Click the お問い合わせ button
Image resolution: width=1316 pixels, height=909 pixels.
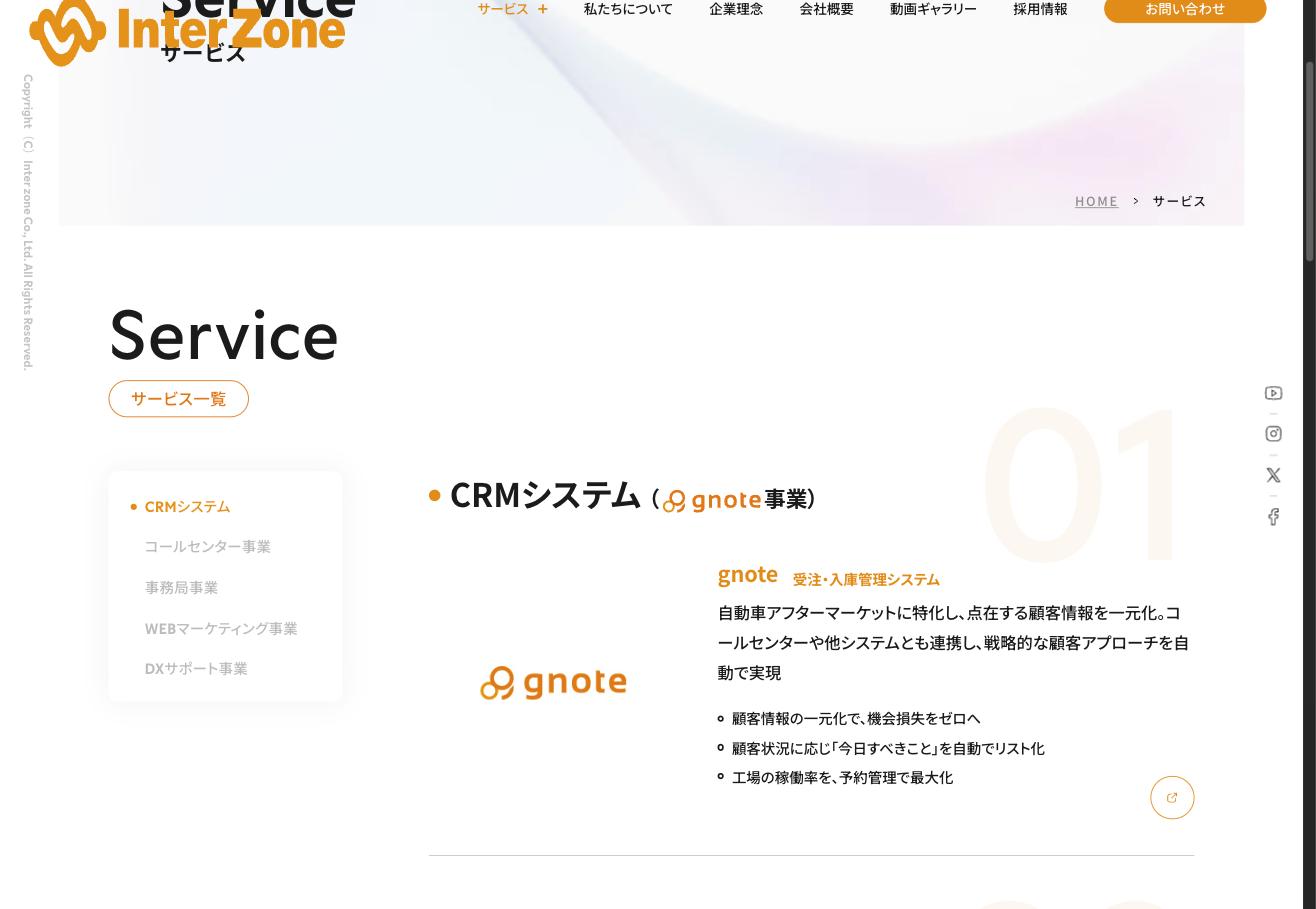coord(1185,9)
